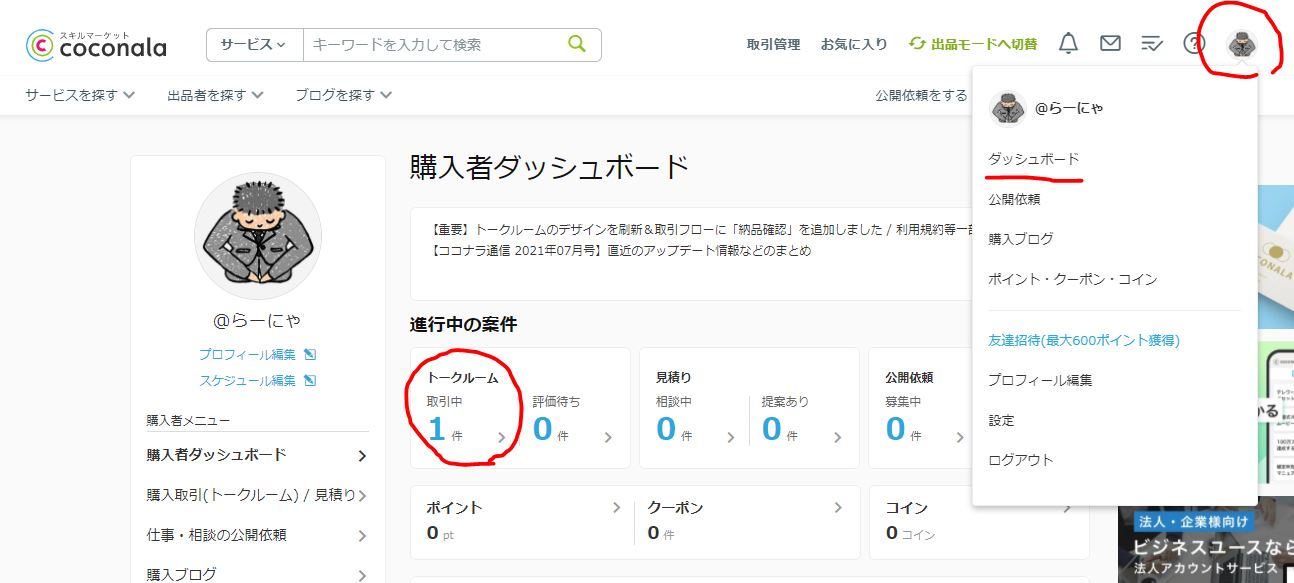The height and width of the screenshot is (583, 1294).
Task: Click the coconala logo
Action: tap(96, 44)
